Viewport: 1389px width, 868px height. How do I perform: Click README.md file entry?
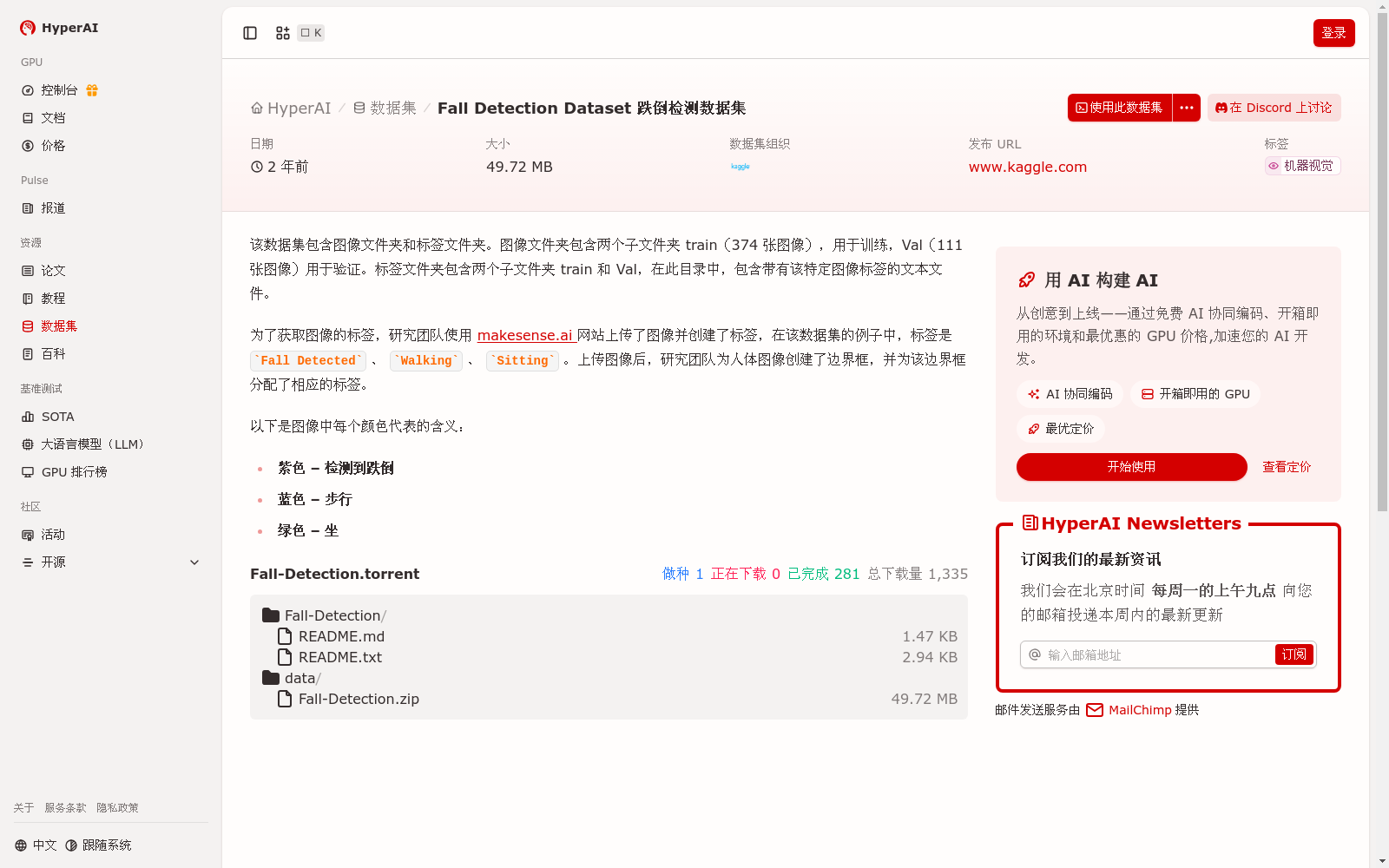(341, 636)
